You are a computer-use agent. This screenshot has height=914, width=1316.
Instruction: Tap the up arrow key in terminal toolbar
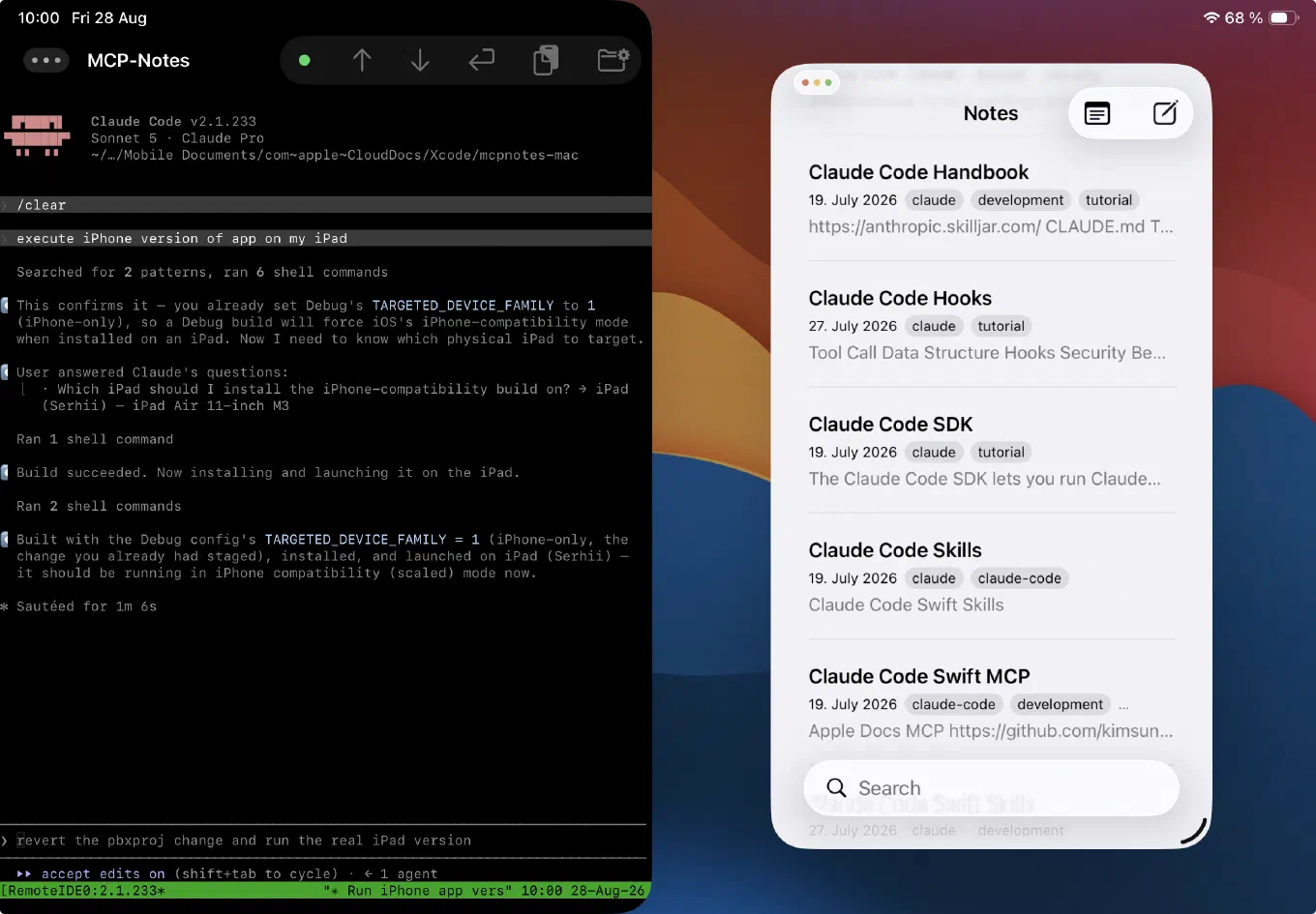[362, 60]
